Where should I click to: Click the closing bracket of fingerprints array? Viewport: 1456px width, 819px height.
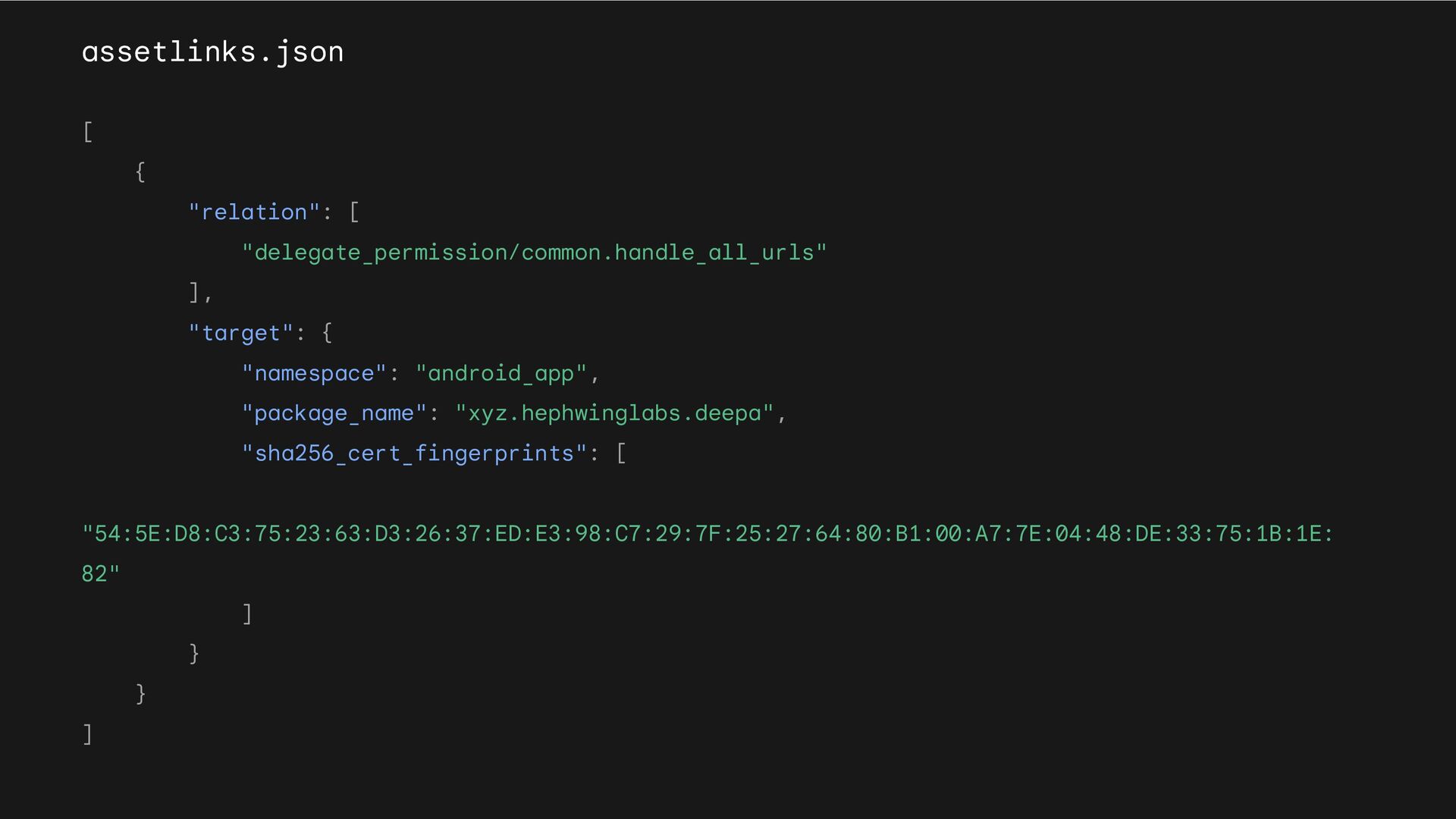point(247,613)
